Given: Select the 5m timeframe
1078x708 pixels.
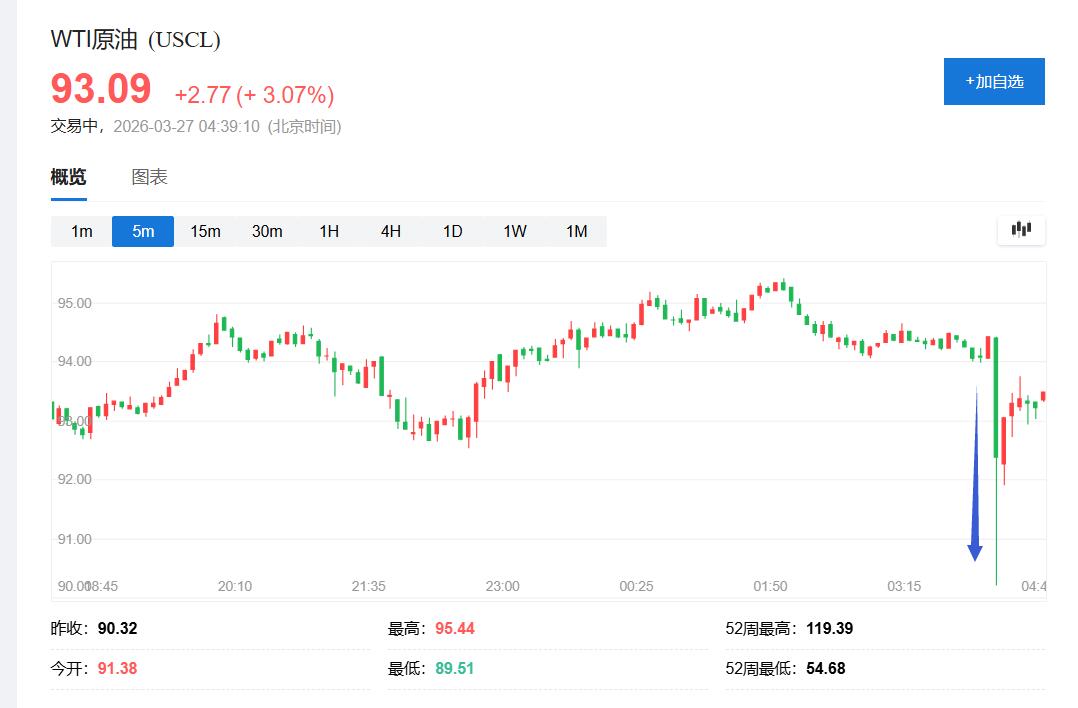Looking at the screenshot, I should point(143,231).
